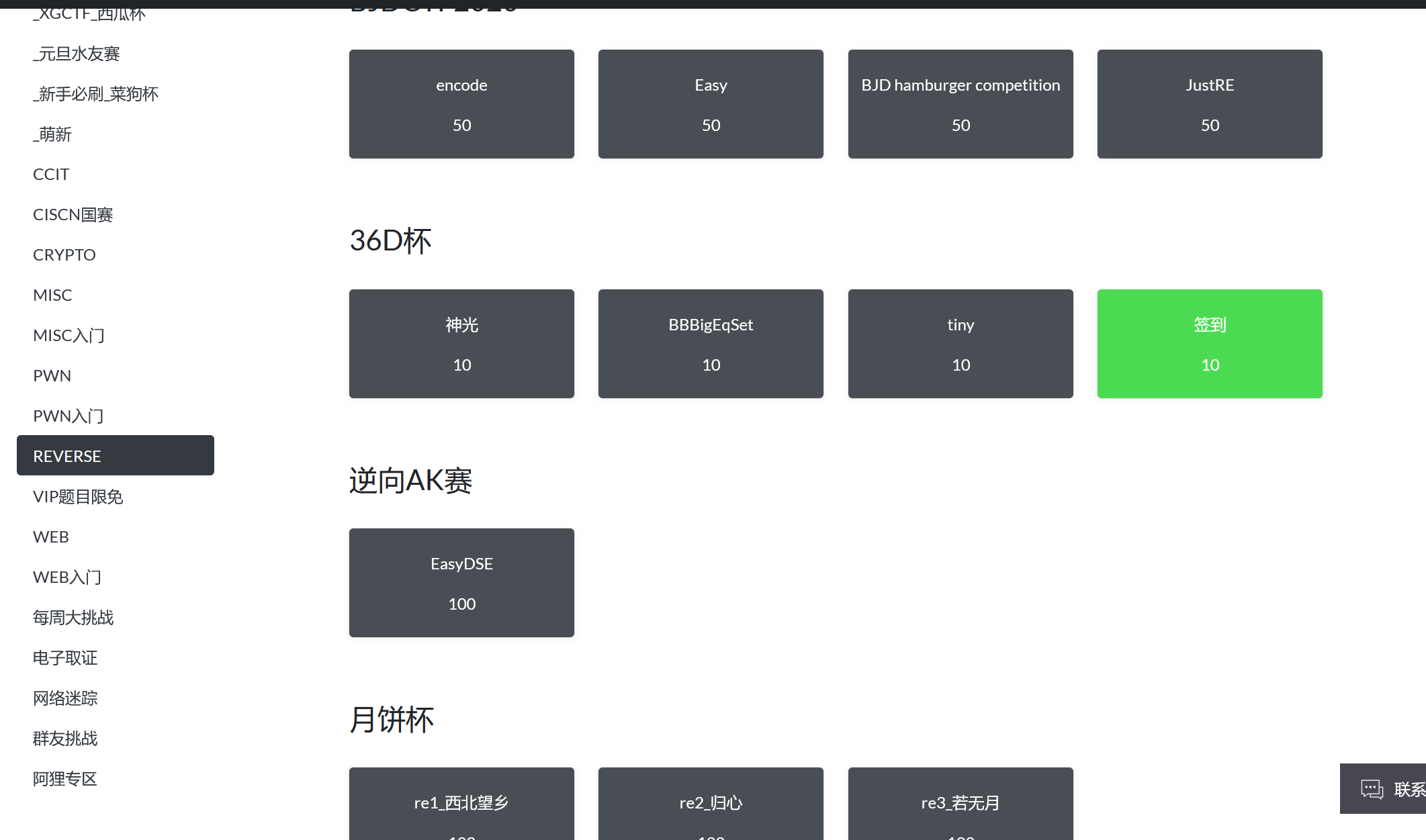The image size is (1426, 840).
Task: Open the encode challenge card
Action: [x=461, y=104]
